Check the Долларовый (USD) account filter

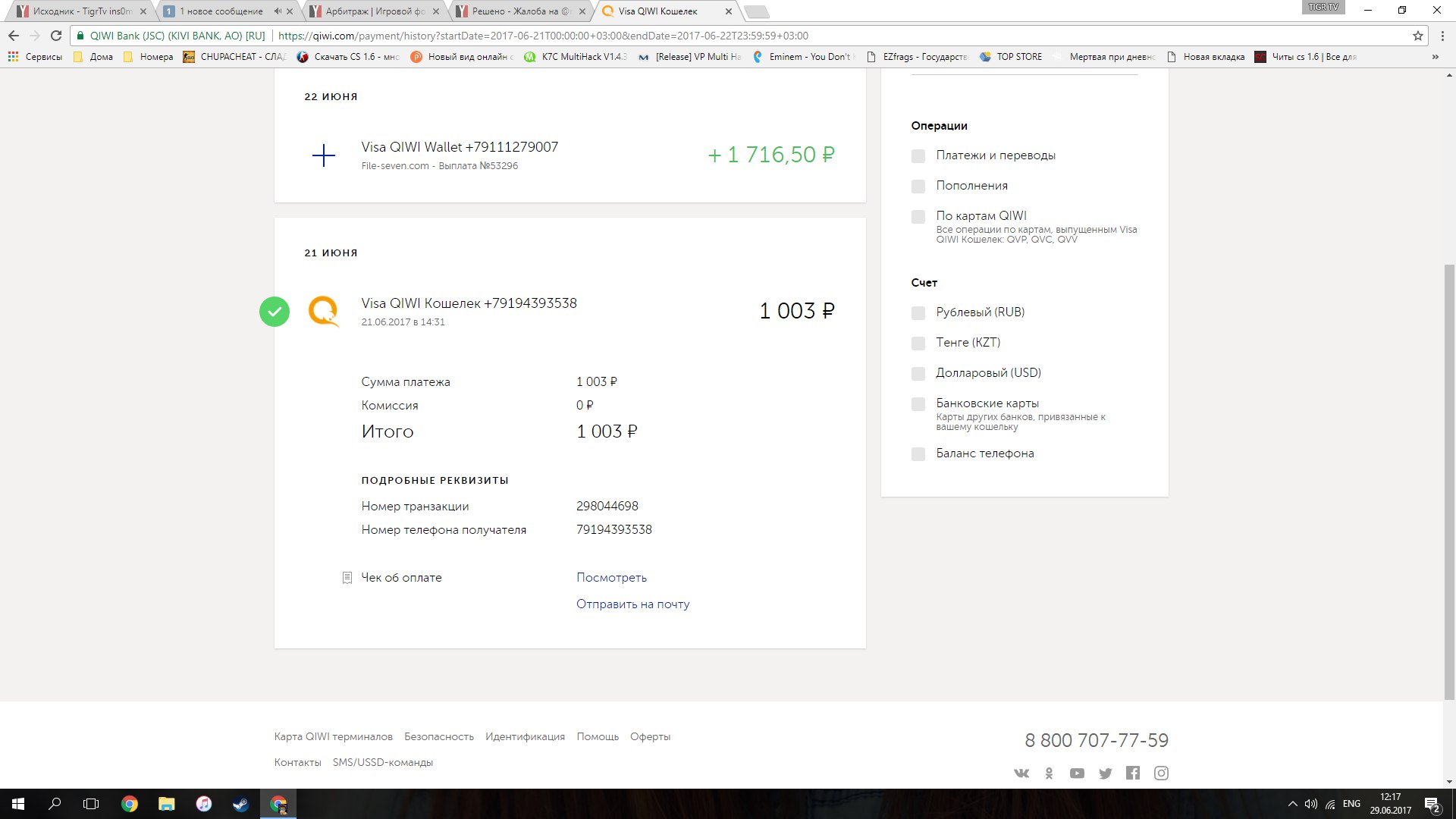pyautogui.click(x=918, y=374)
